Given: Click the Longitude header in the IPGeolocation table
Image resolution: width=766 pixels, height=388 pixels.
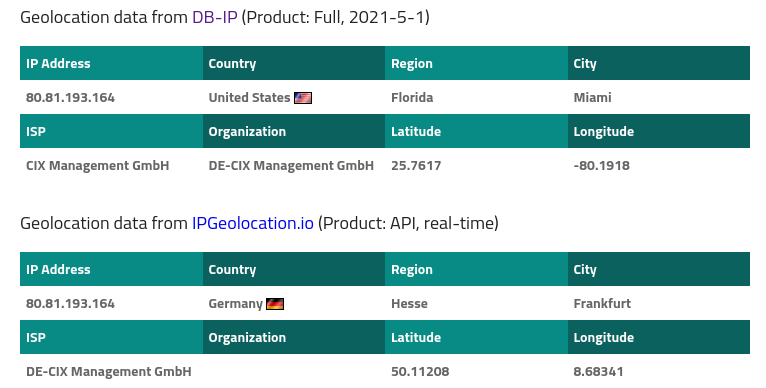Looking at the screenshot, I should [604, 338].
